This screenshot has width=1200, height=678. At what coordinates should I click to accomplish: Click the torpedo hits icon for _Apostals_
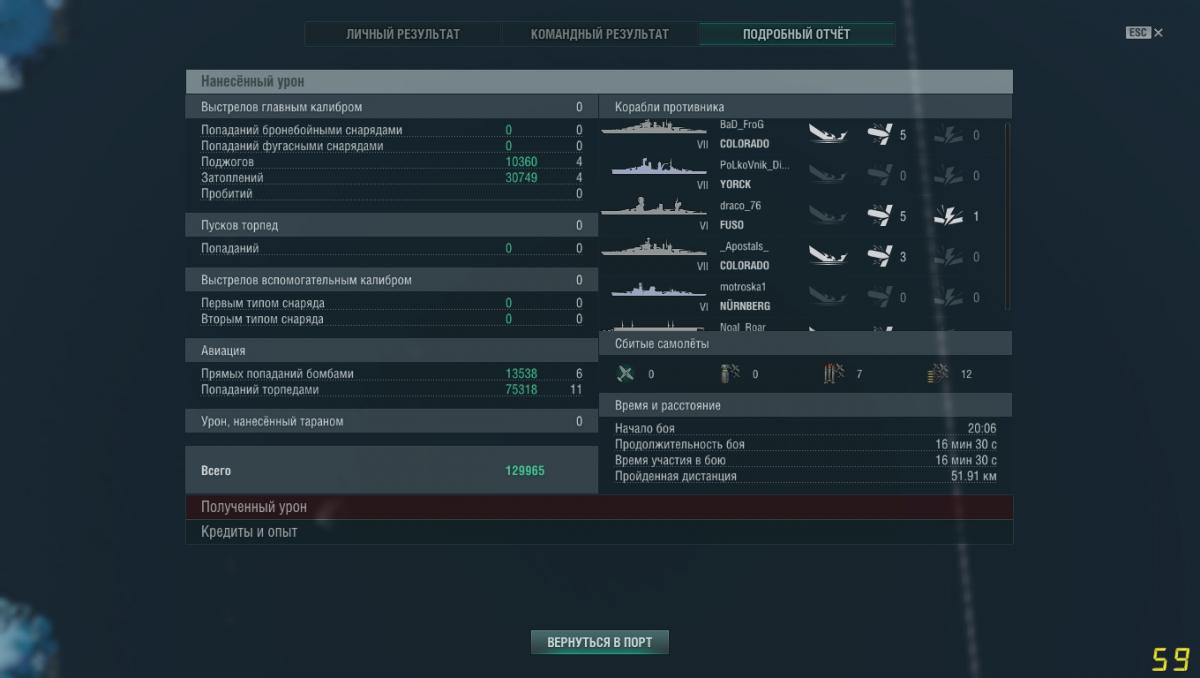[879, 257]
